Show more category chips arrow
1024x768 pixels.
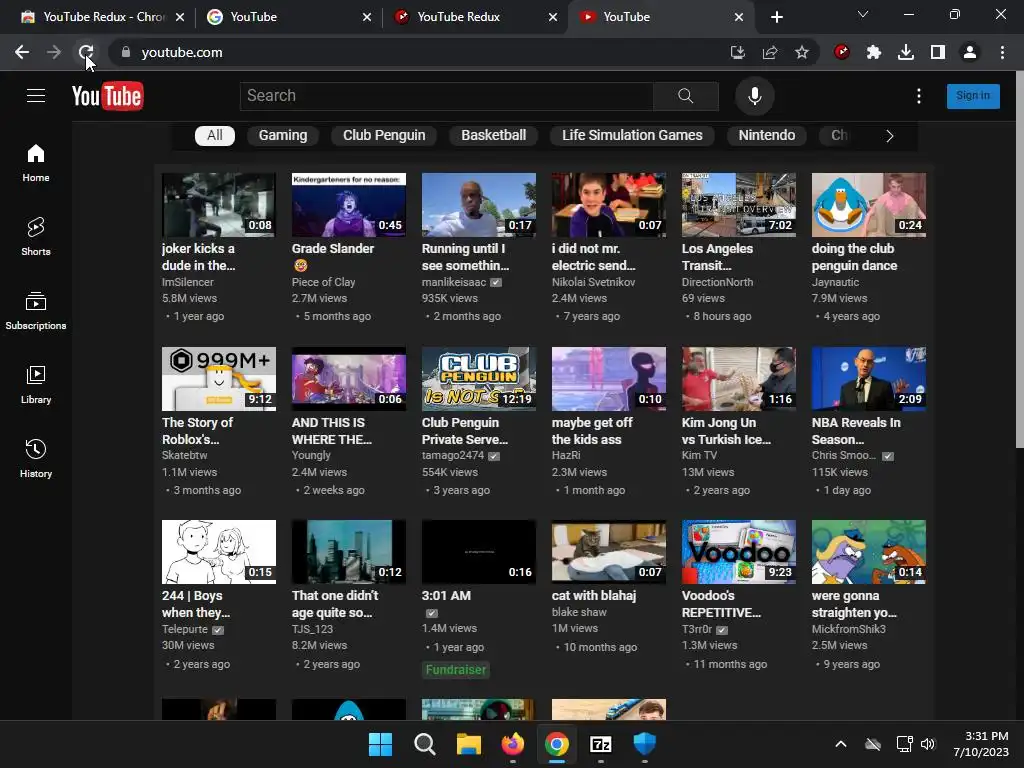(889, 136)
